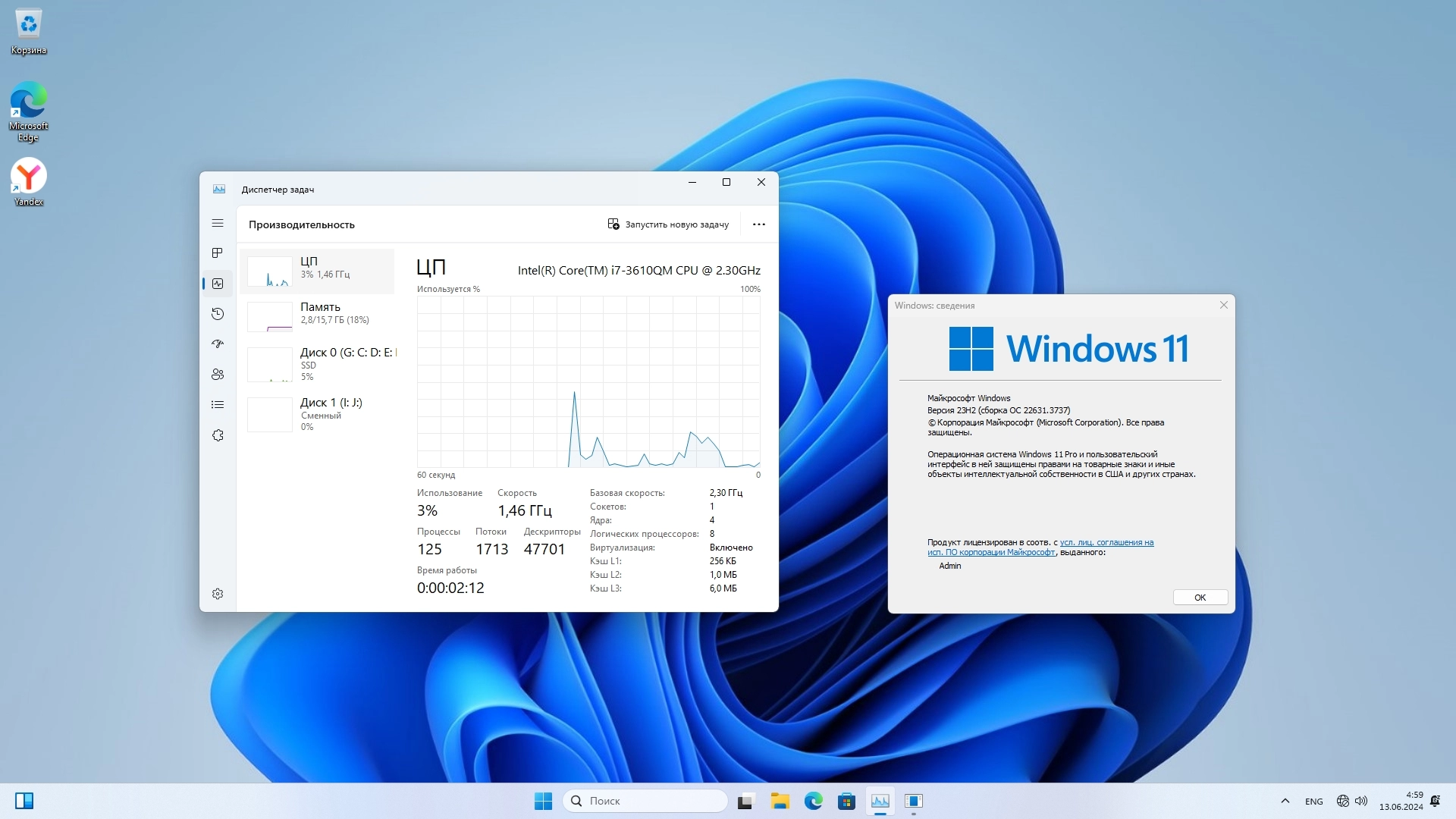Click the taskbar search field 'Поиск'

pyautogui.click(x=645, y=801)
